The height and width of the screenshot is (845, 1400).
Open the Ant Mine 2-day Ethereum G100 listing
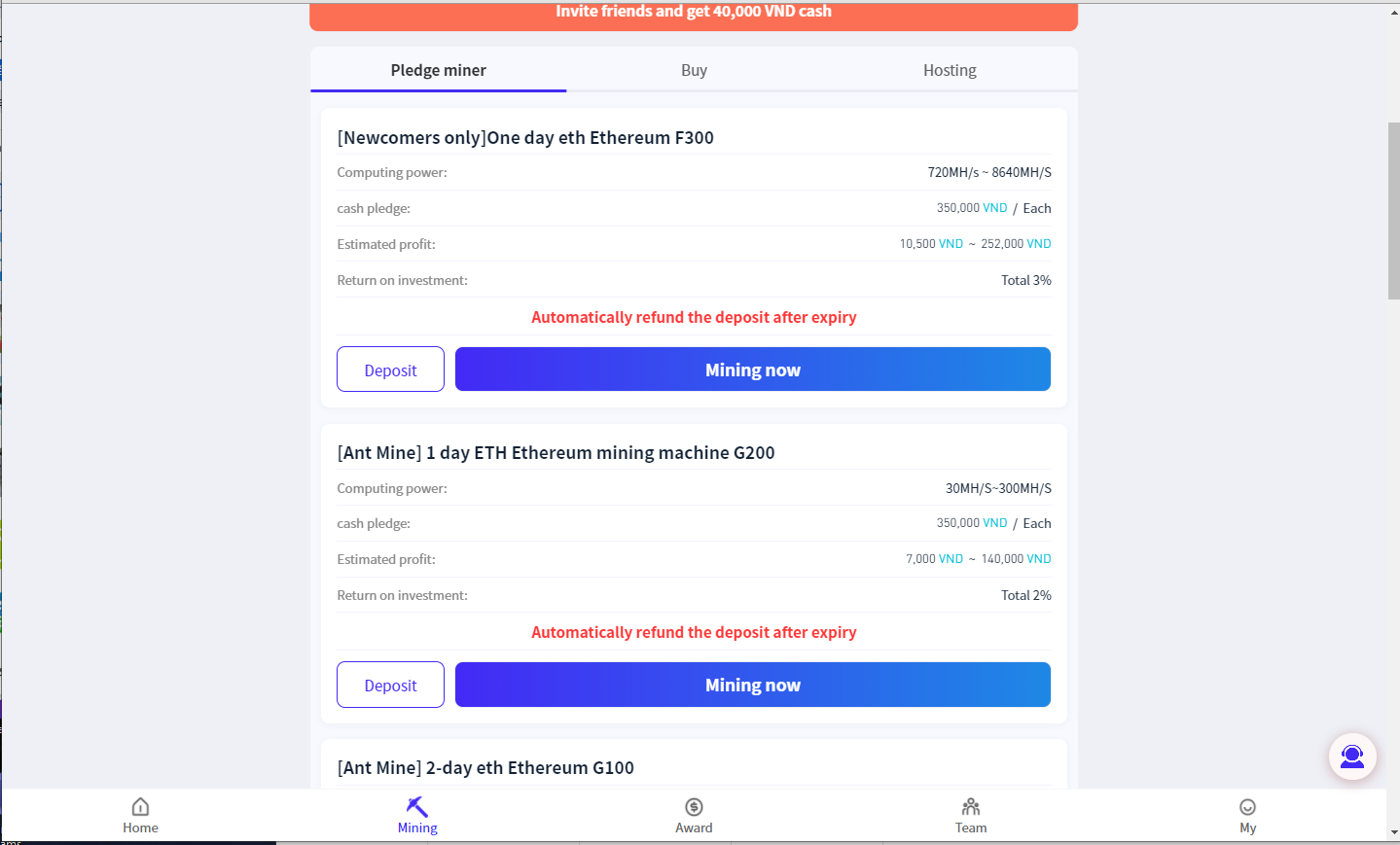coord(485,768)
